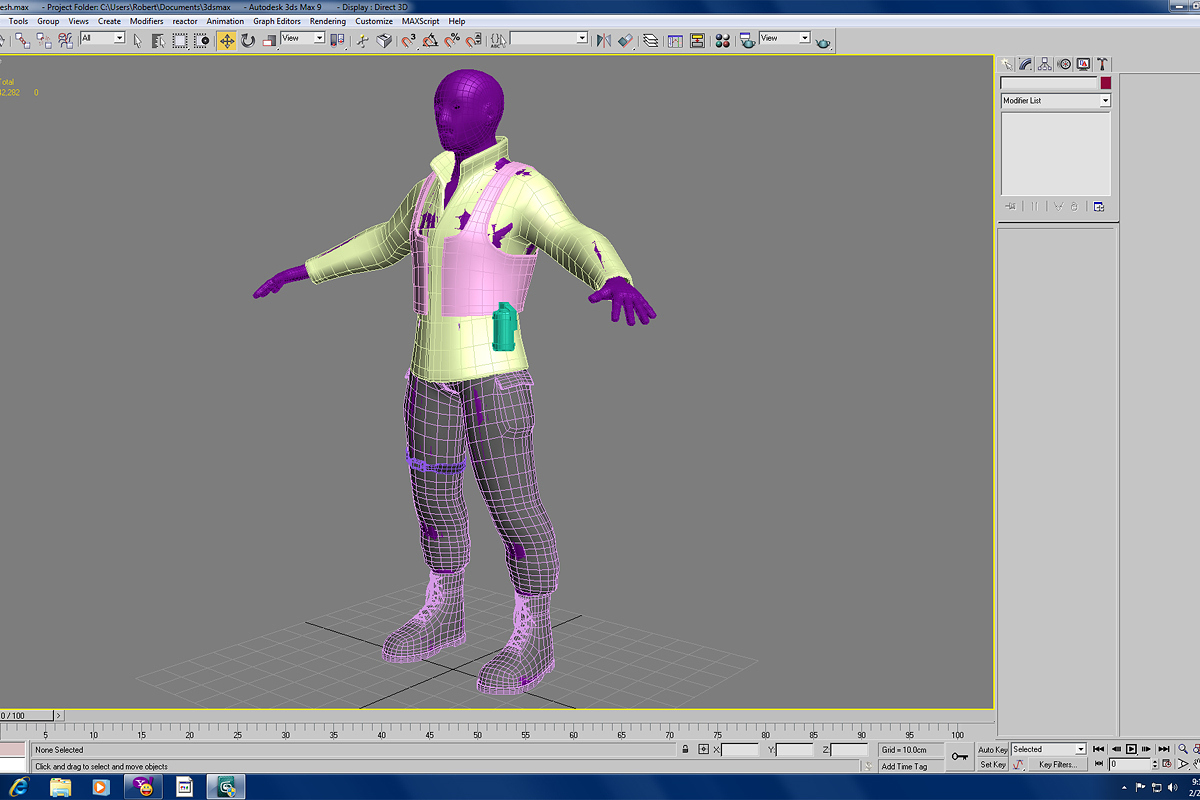This screenshot has width=1200, height=800.
Task: Switch to the Utilities command panel tab
Action: point(1102,64)
